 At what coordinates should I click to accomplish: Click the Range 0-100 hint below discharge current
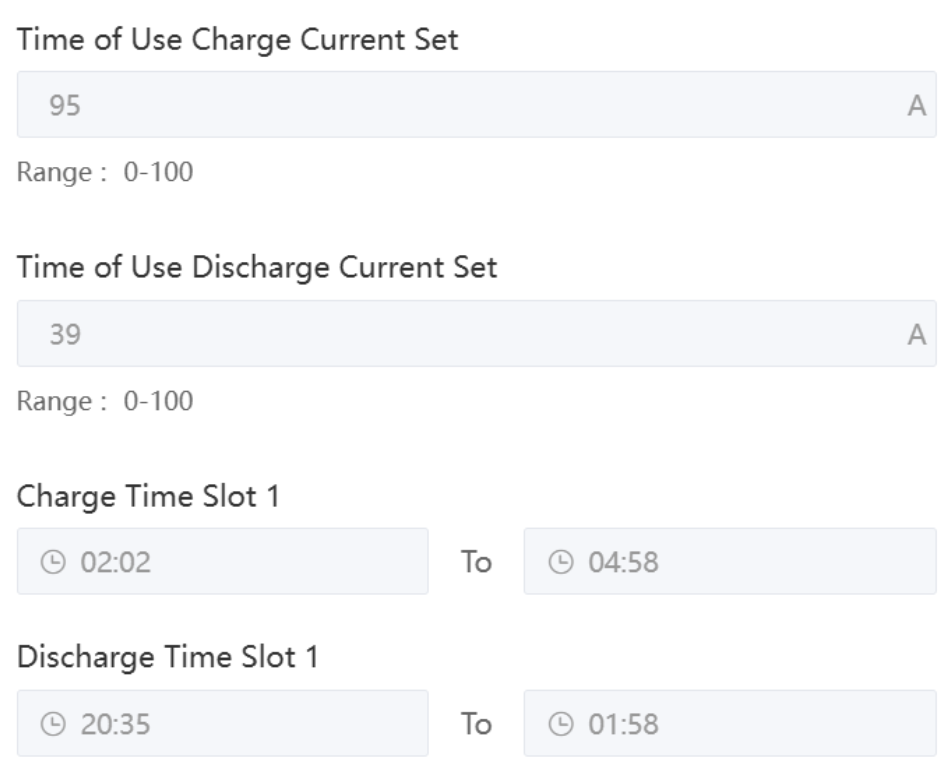tap(105, 402)
